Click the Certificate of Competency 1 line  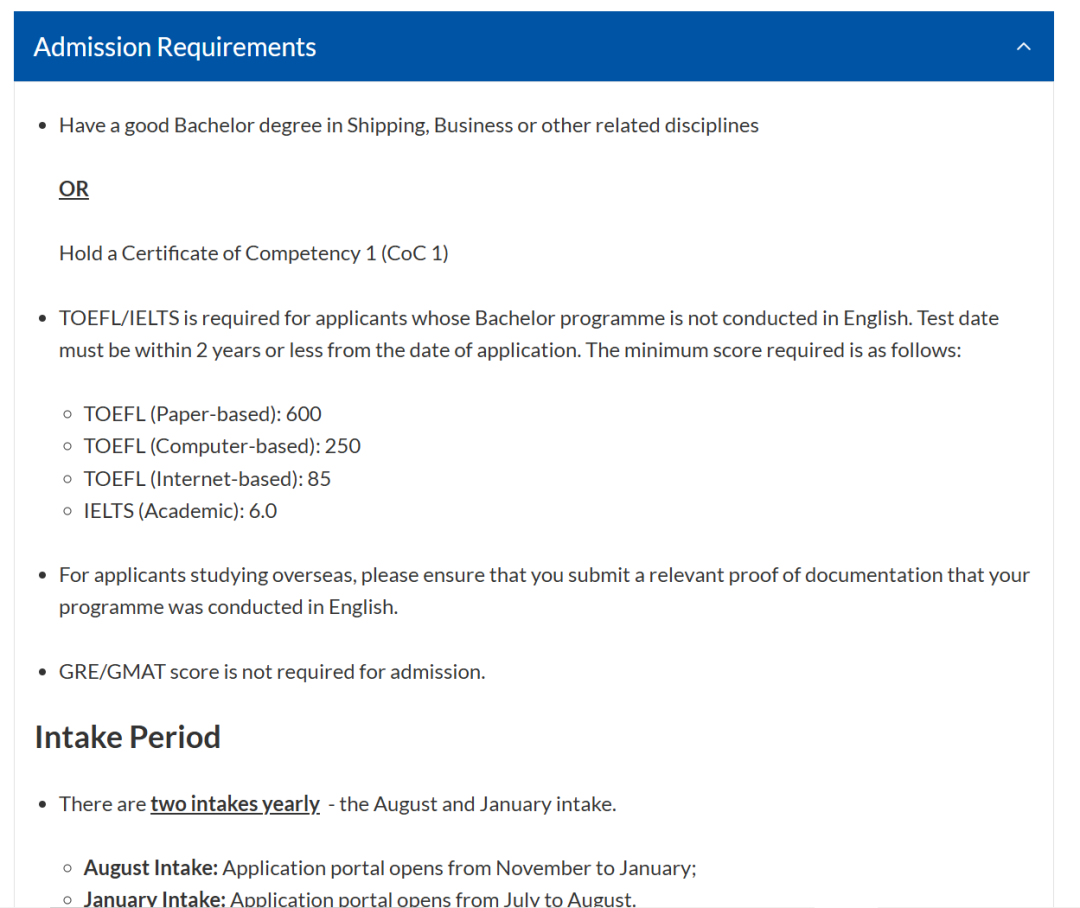pyautogui.click(x=254, y=253)
